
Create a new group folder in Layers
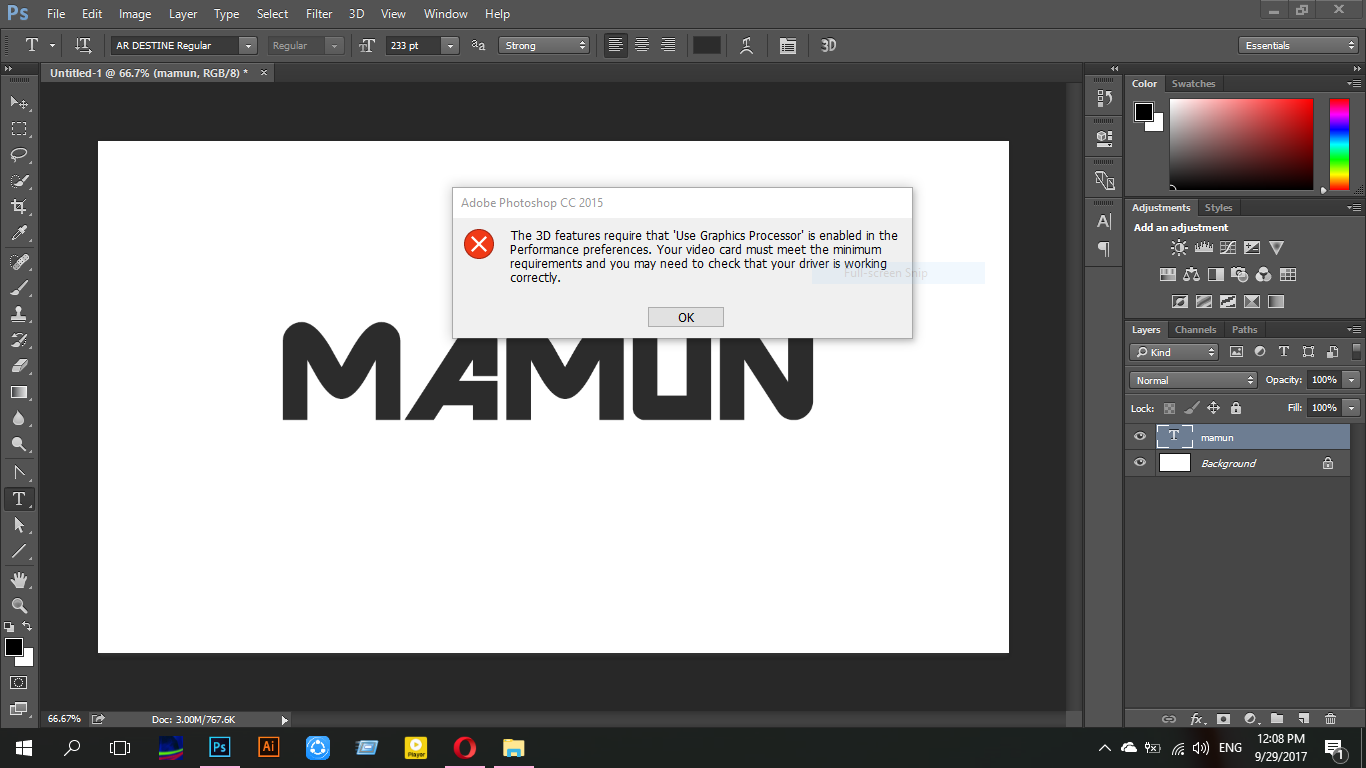coord(1277,718)
